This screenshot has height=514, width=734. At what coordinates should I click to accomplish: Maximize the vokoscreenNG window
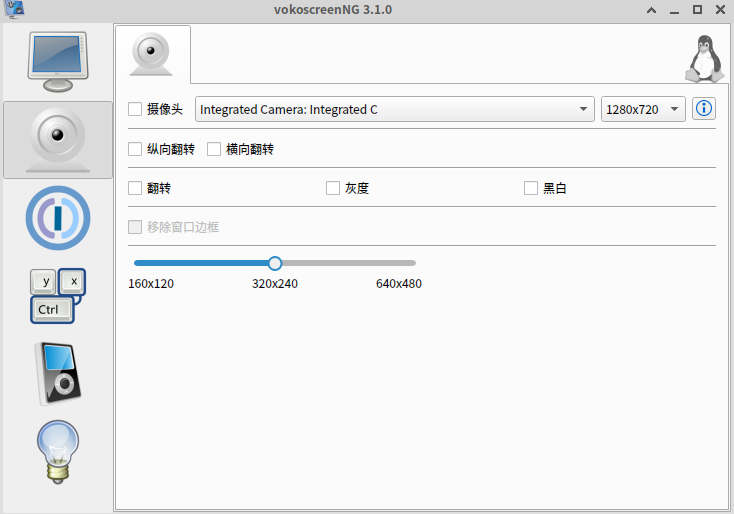697,10
